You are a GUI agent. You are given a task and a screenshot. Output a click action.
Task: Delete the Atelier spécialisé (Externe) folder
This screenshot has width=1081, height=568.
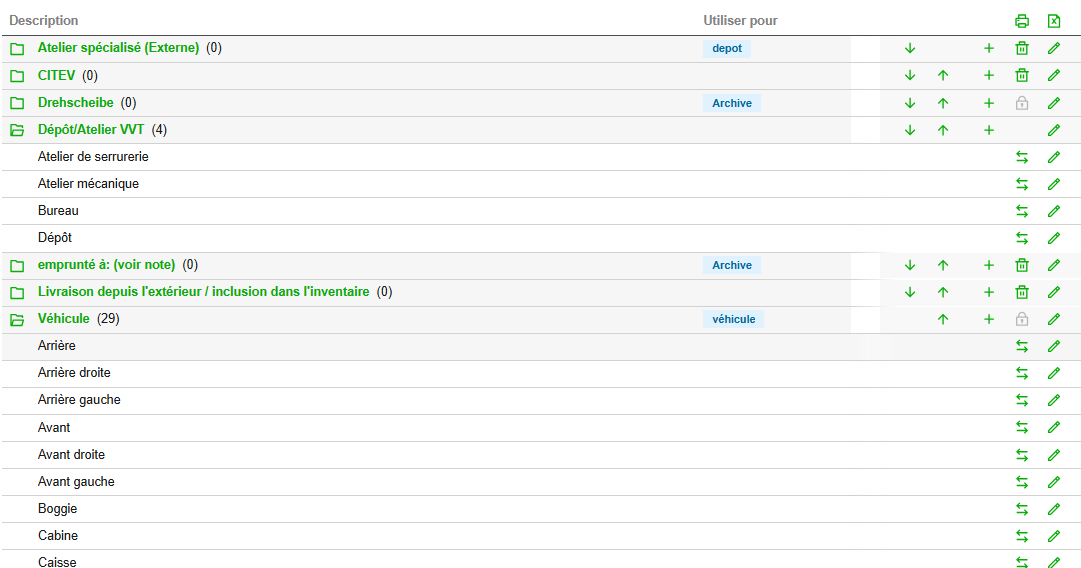tap(1021, 48)
